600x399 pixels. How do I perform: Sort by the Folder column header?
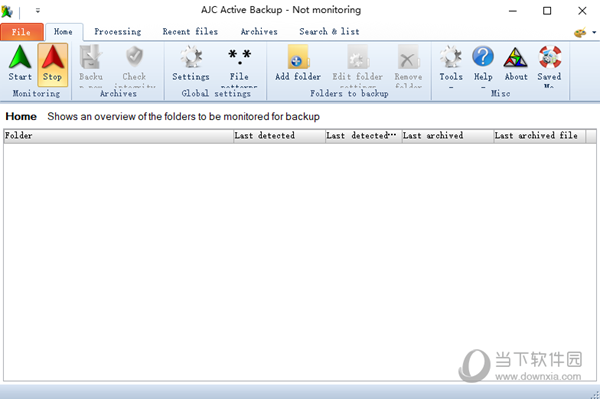(x=119, y=136)
